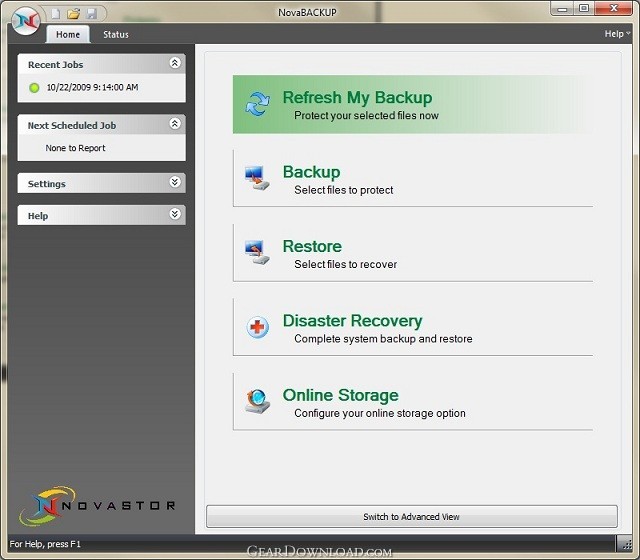Click the Disaster Recovery heading link
Image resolution: width=640 pixels, height=560 pixels.
tap(352, 321)
